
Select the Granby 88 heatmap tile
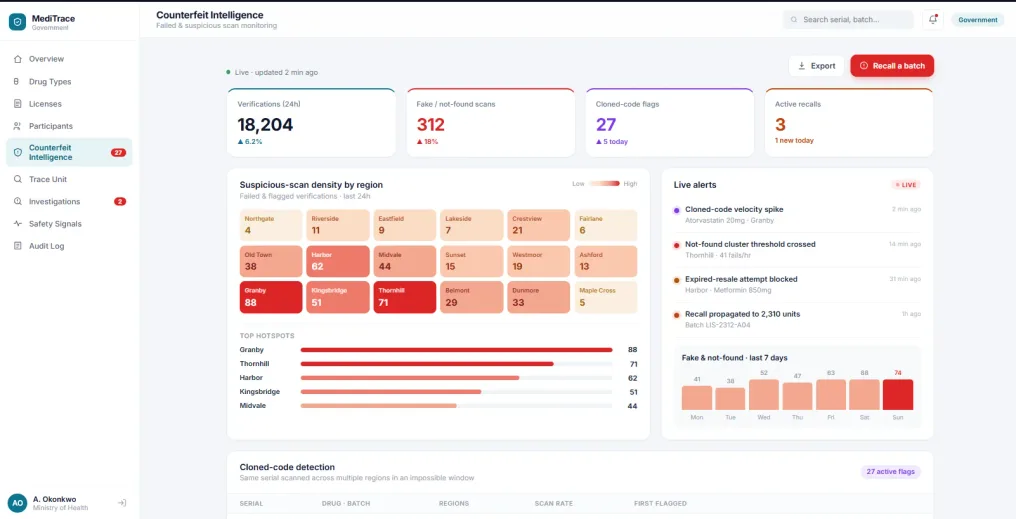(x=271, y=297)
